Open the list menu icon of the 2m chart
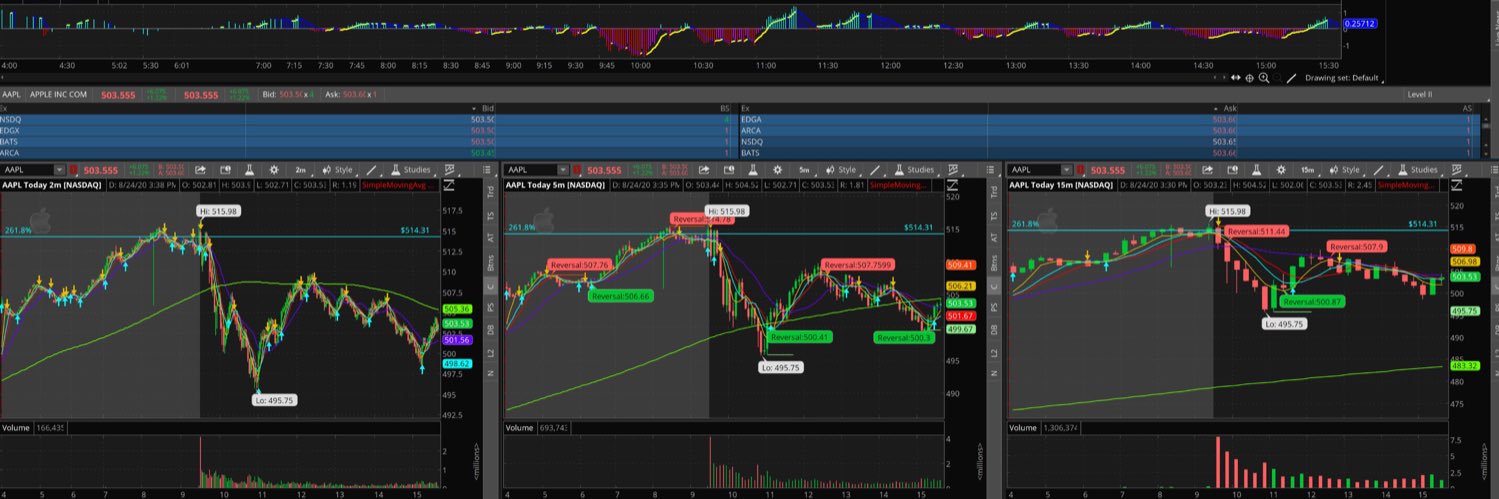The height and width of the screenshot is (499, 1499). point(487,170)
